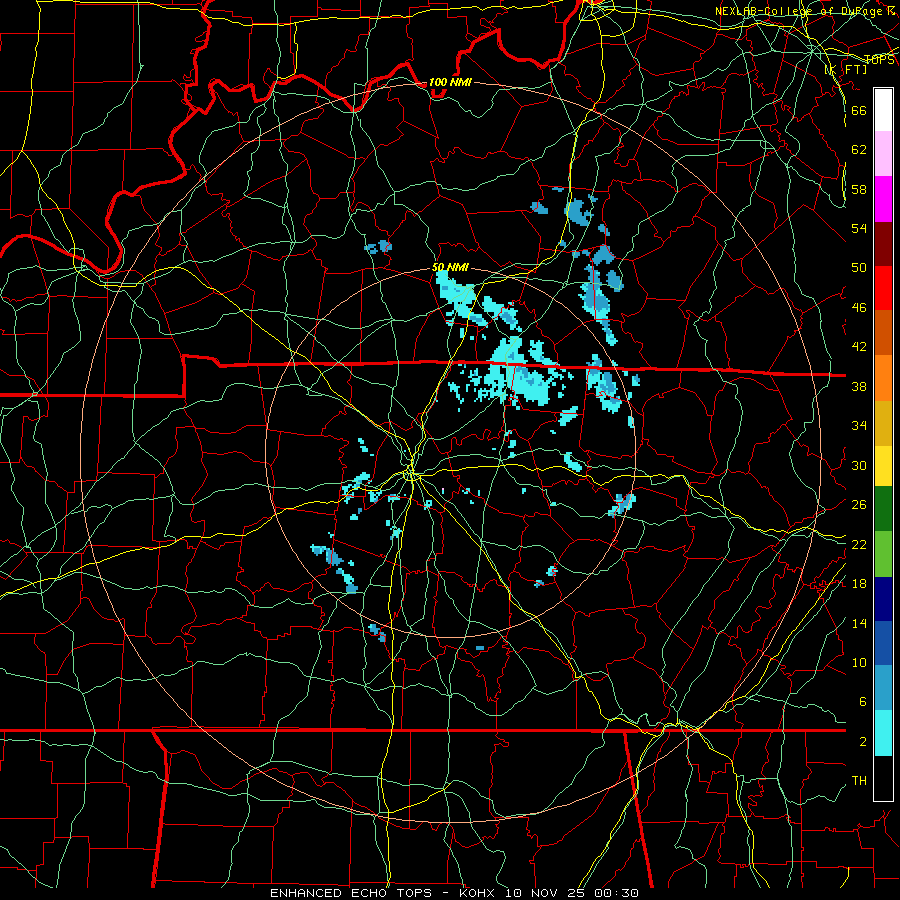Click the '46' legend value

click(x=859, y=307)
